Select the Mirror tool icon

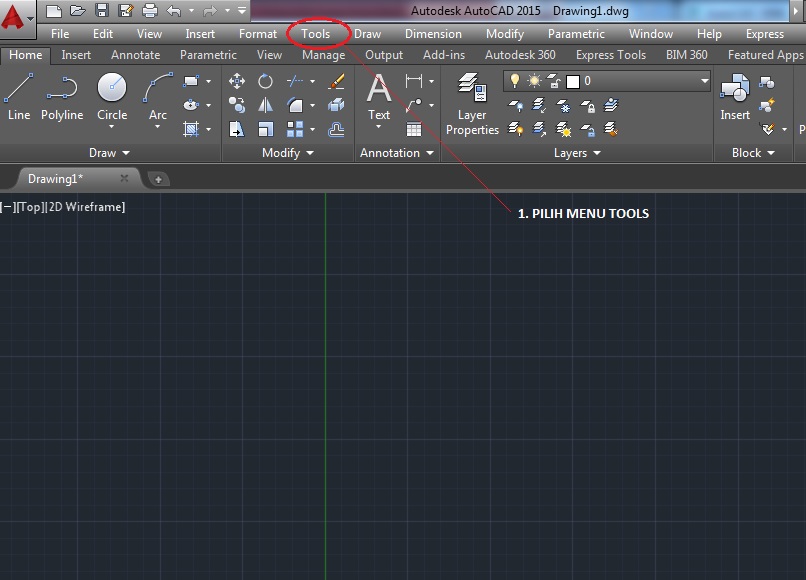[x=265, y=105]
